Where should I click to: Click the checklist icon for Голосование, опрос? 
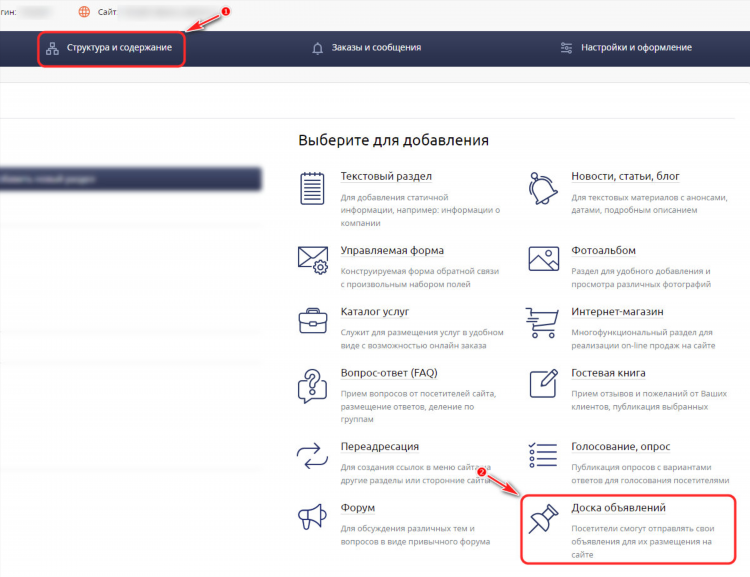[543, 455]
